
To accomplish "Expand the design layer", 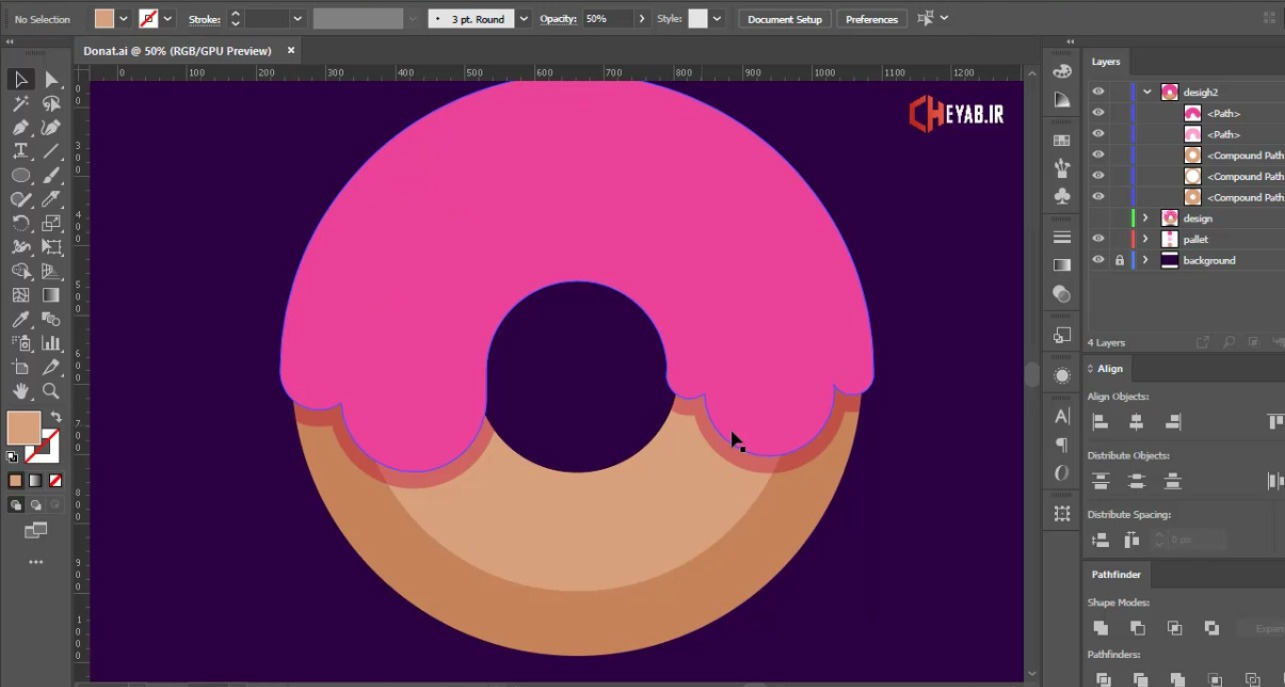I will tap(1146, 218).
